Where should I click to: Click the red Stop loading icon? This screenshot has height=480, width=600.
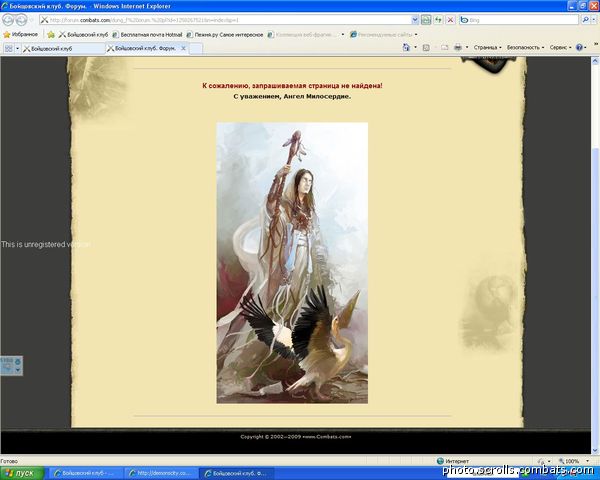450,20
